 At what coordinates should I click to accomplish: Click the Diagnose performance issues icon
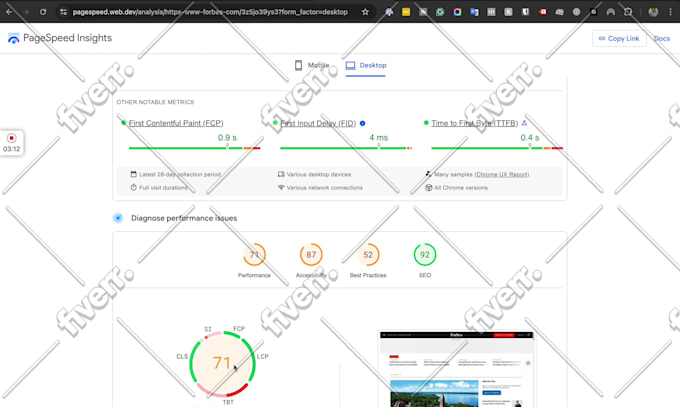pos(118,218)
